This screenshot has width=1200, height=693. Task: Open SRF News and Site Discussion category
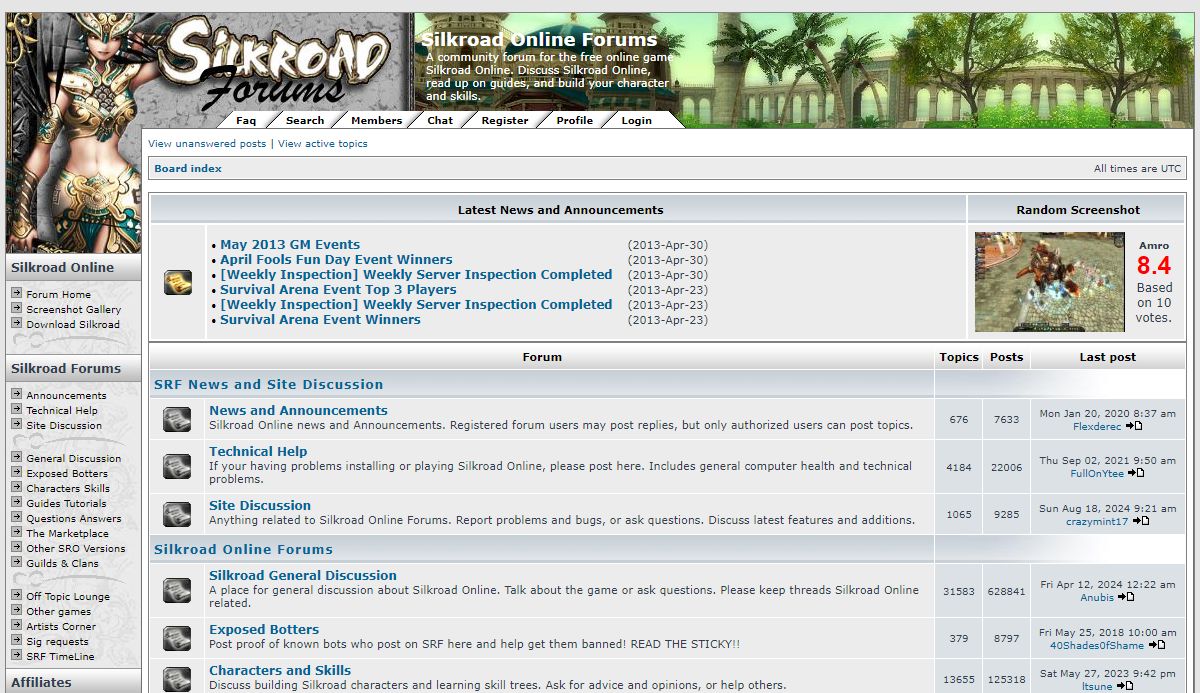point(269,384)
